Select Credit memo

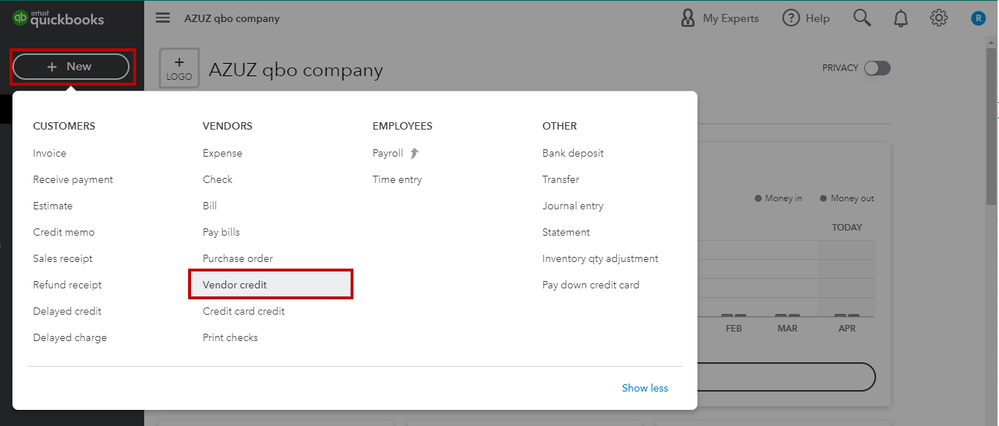point(64,232)
